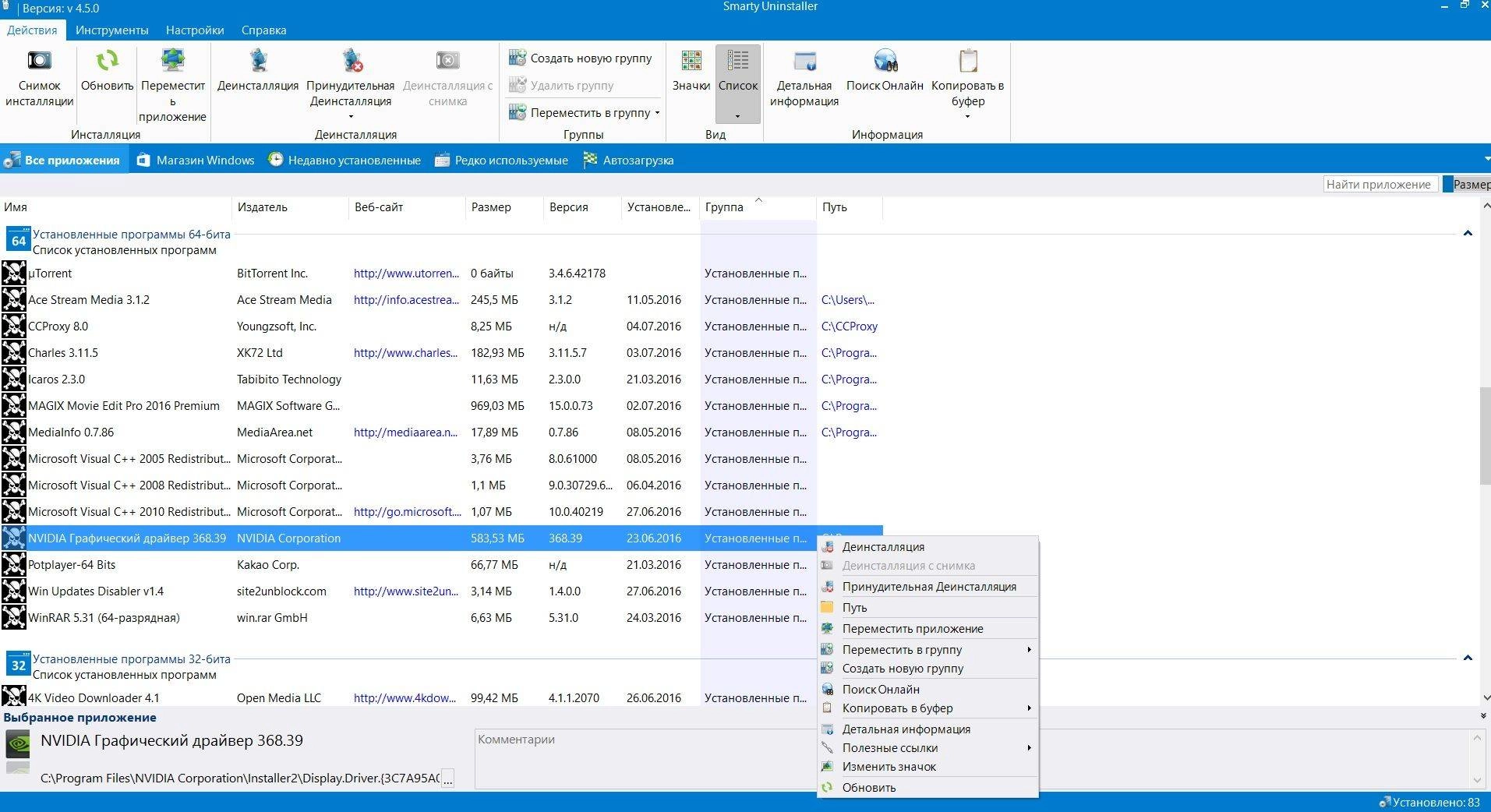This screenshot has height=812, width=1491.
Task: Sort by the Группа column header
Action: pyautogui.click(x=758, y=207)
